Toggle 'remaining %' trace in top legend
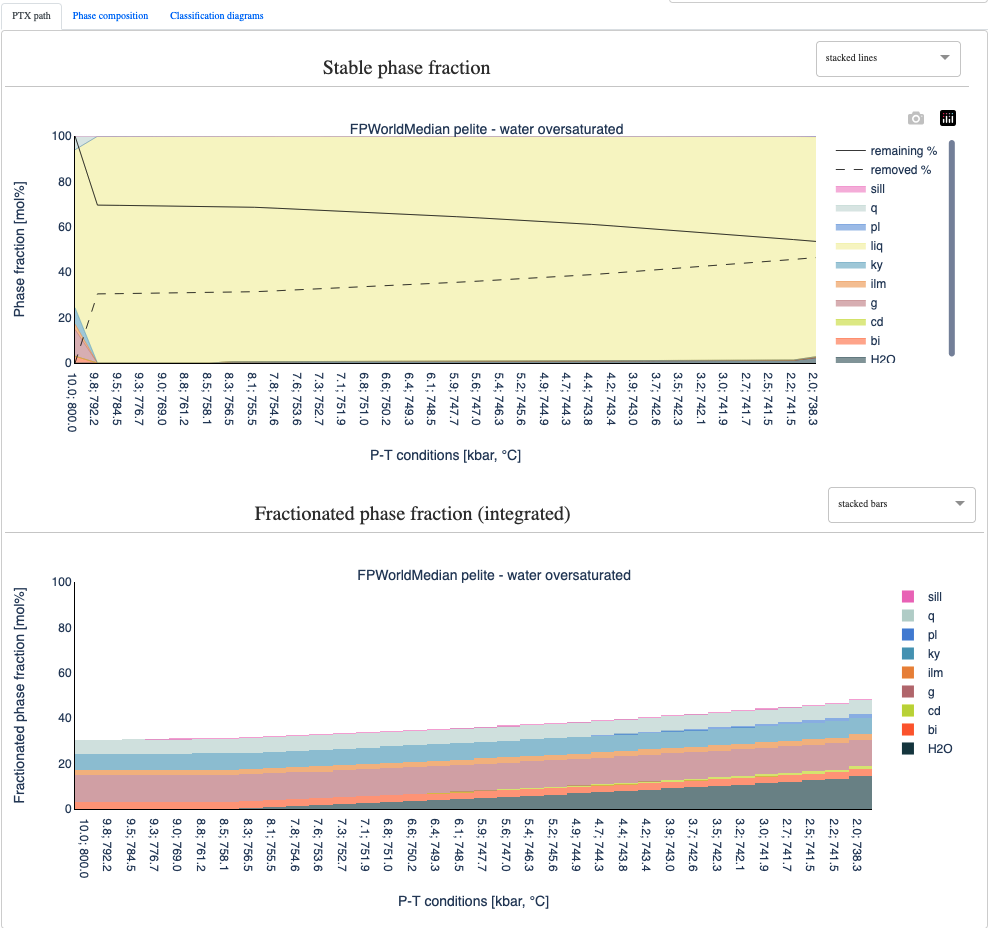Image resolution: width=990 pixels, height=928 pixels. coord(886,151)
